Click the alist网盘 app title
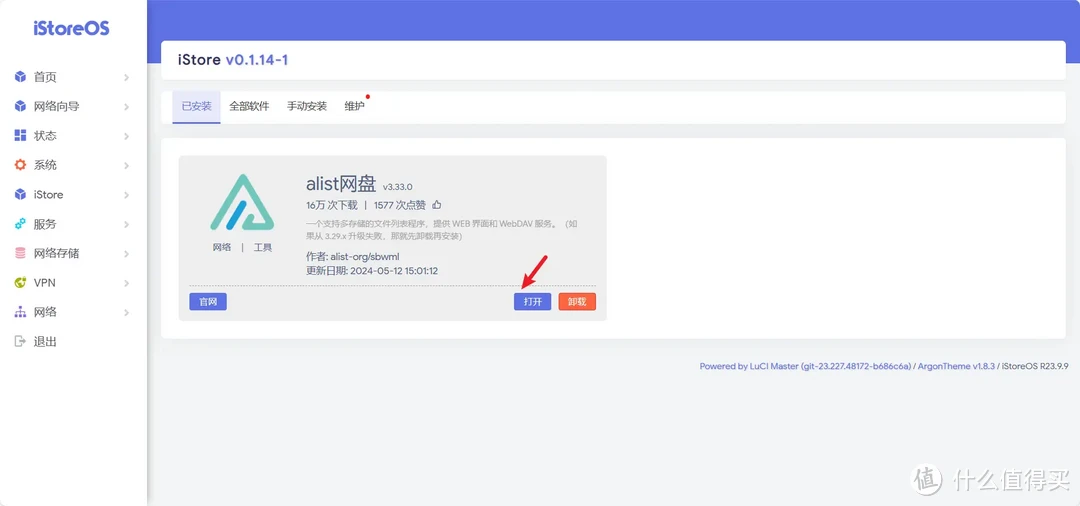Screen dimensions: 1080x506 click(x=342, y=184)
